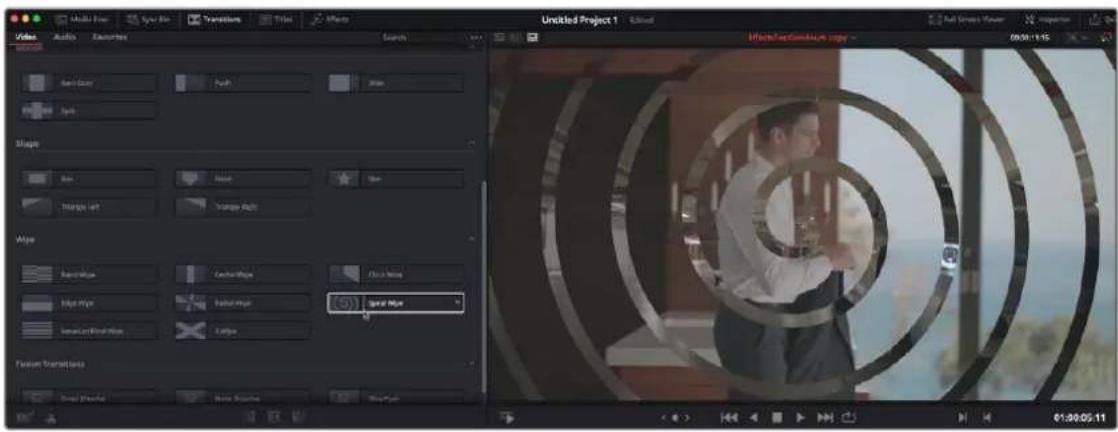Select the Box shape transition
1118x432 pixels.
(88, 178)
